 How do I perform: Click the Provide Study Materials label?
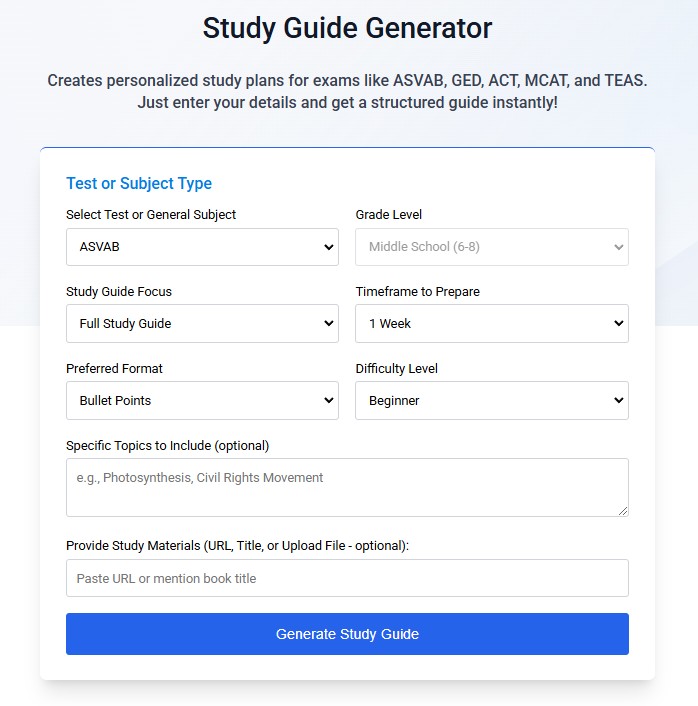pos(237,545)
